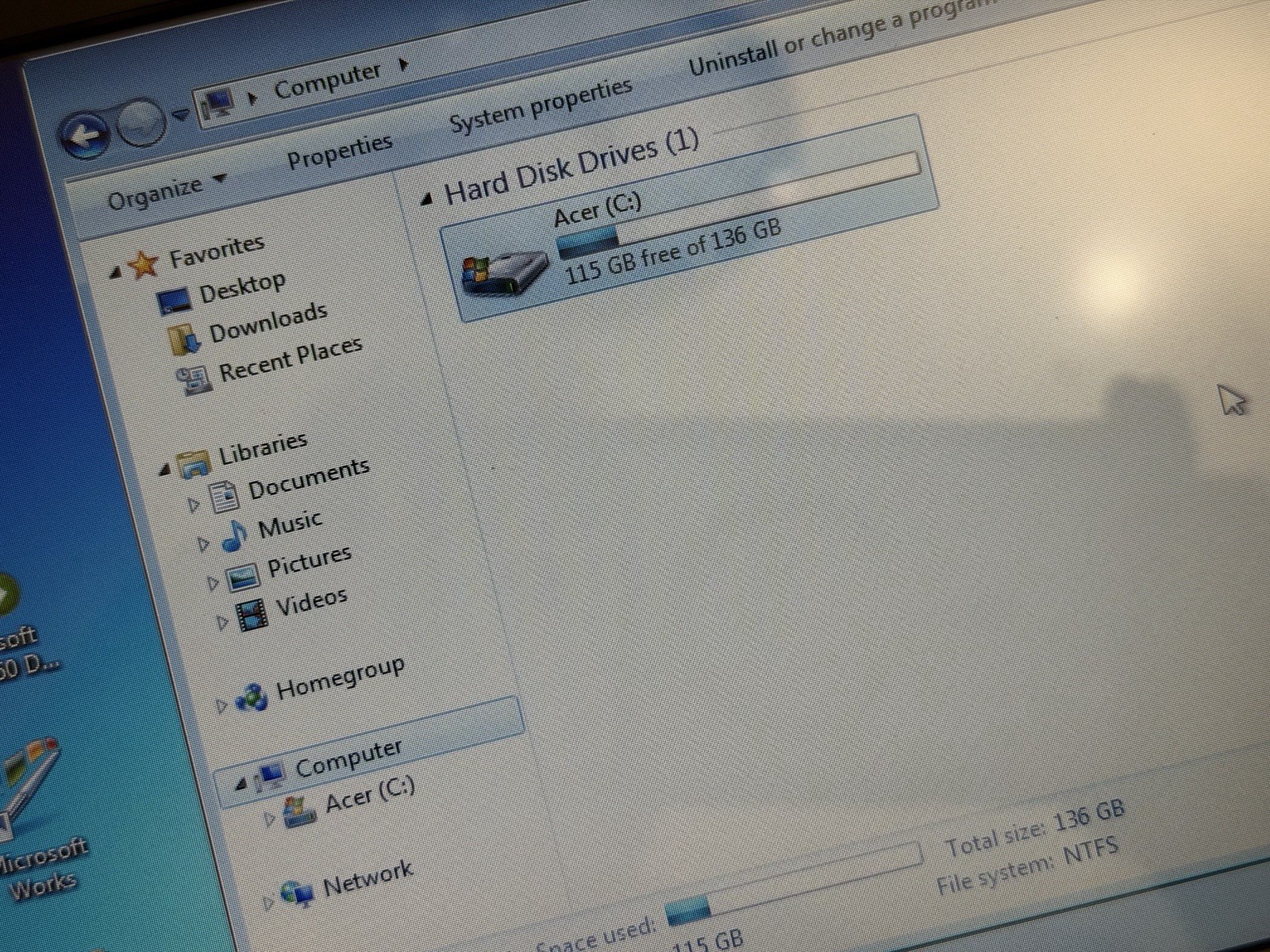
Task: Click the Acer (C:) space usage bar
Action: point(738,203)
